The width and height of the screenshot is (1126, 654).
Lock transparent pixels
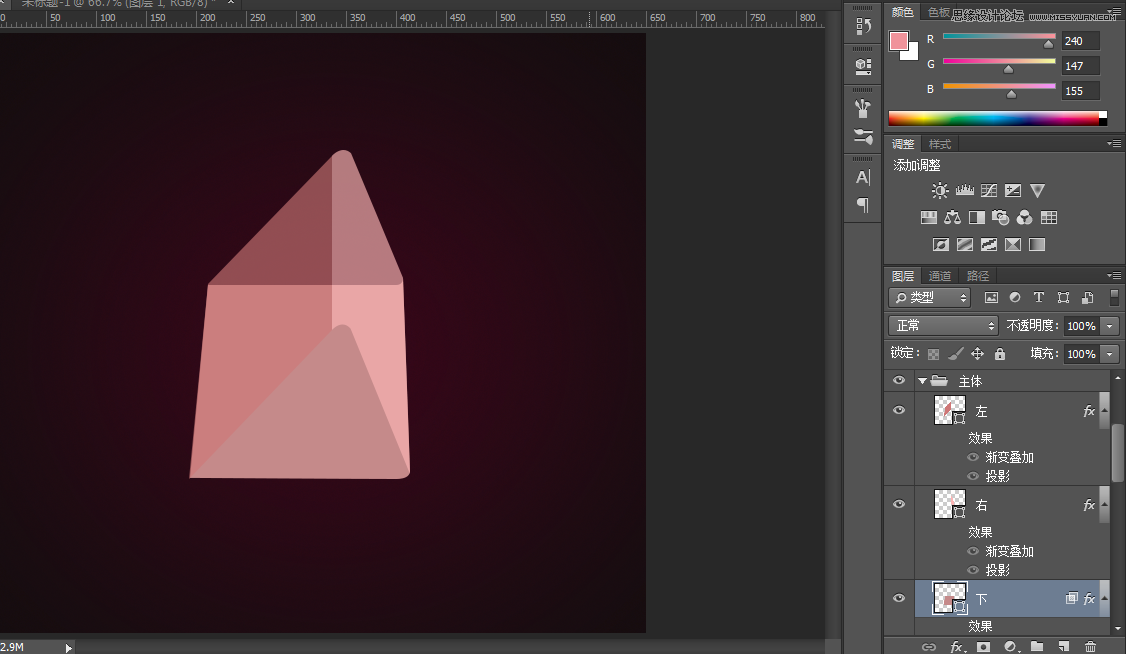point(933,354)
